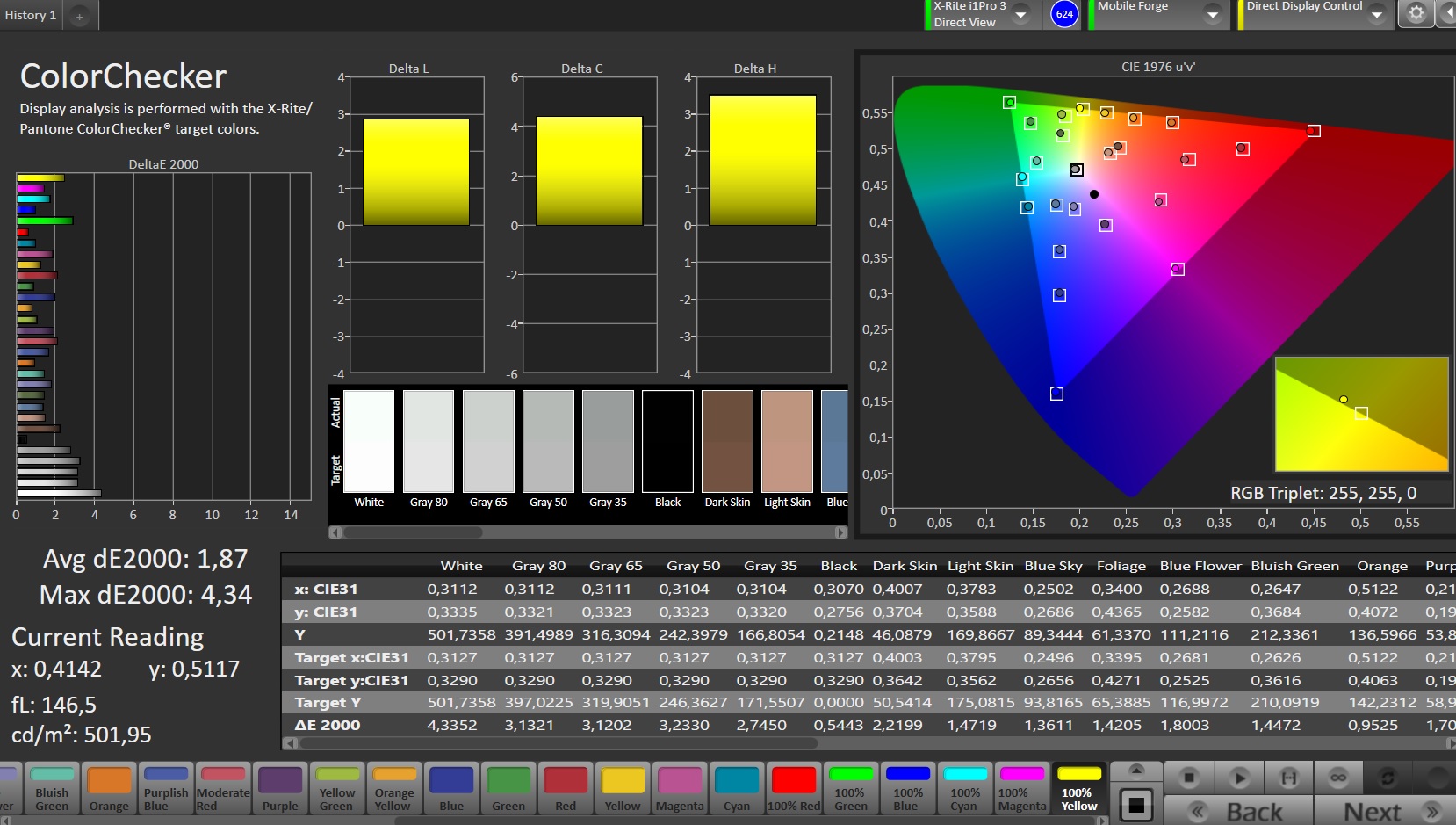The image size is (1456, 825).
Task: Click the blue 624 indicator circle
Action: [1064, 14]
